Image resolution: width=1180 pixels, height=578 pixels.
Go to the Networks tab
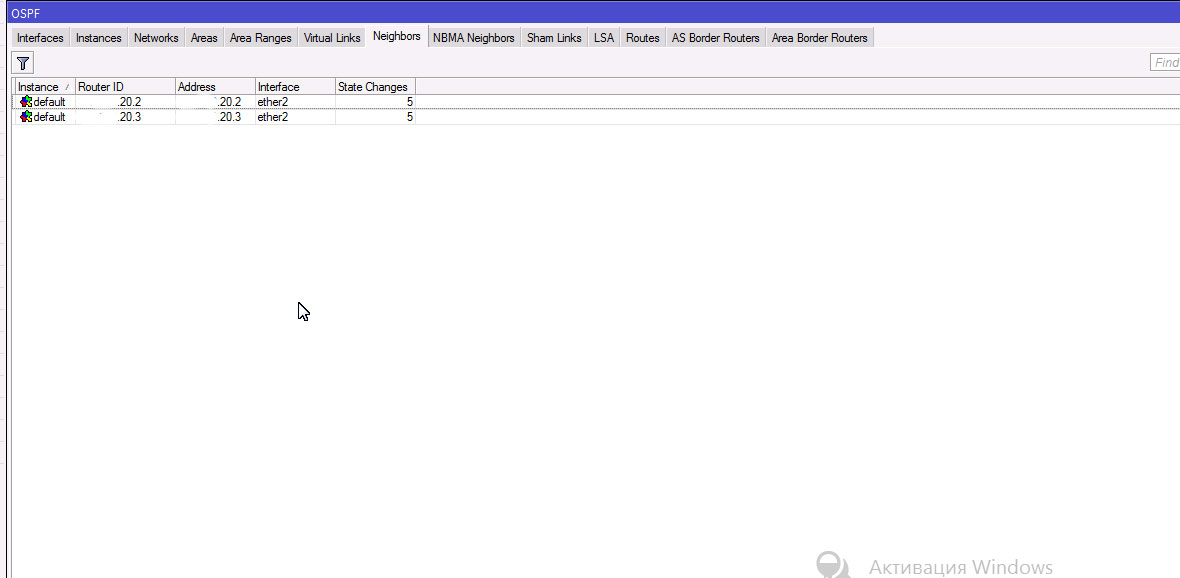click(x=156, y=38)
